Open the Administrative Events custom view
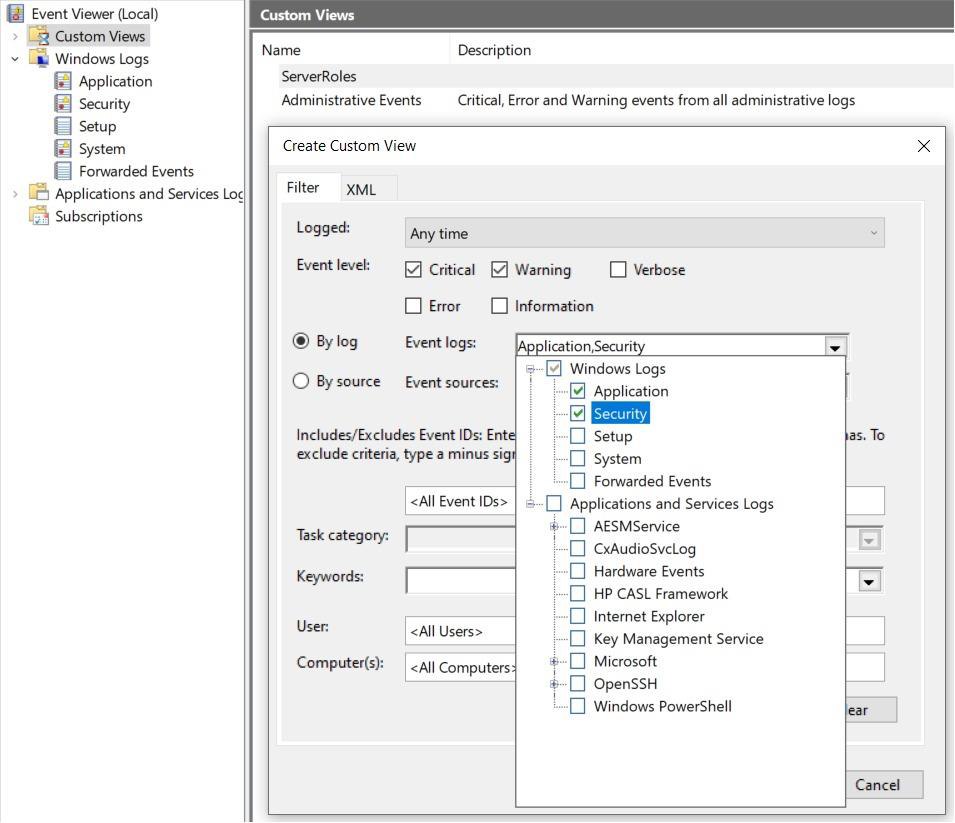The width and height of the screenshot is (955, 823). (x=351, y=100)
